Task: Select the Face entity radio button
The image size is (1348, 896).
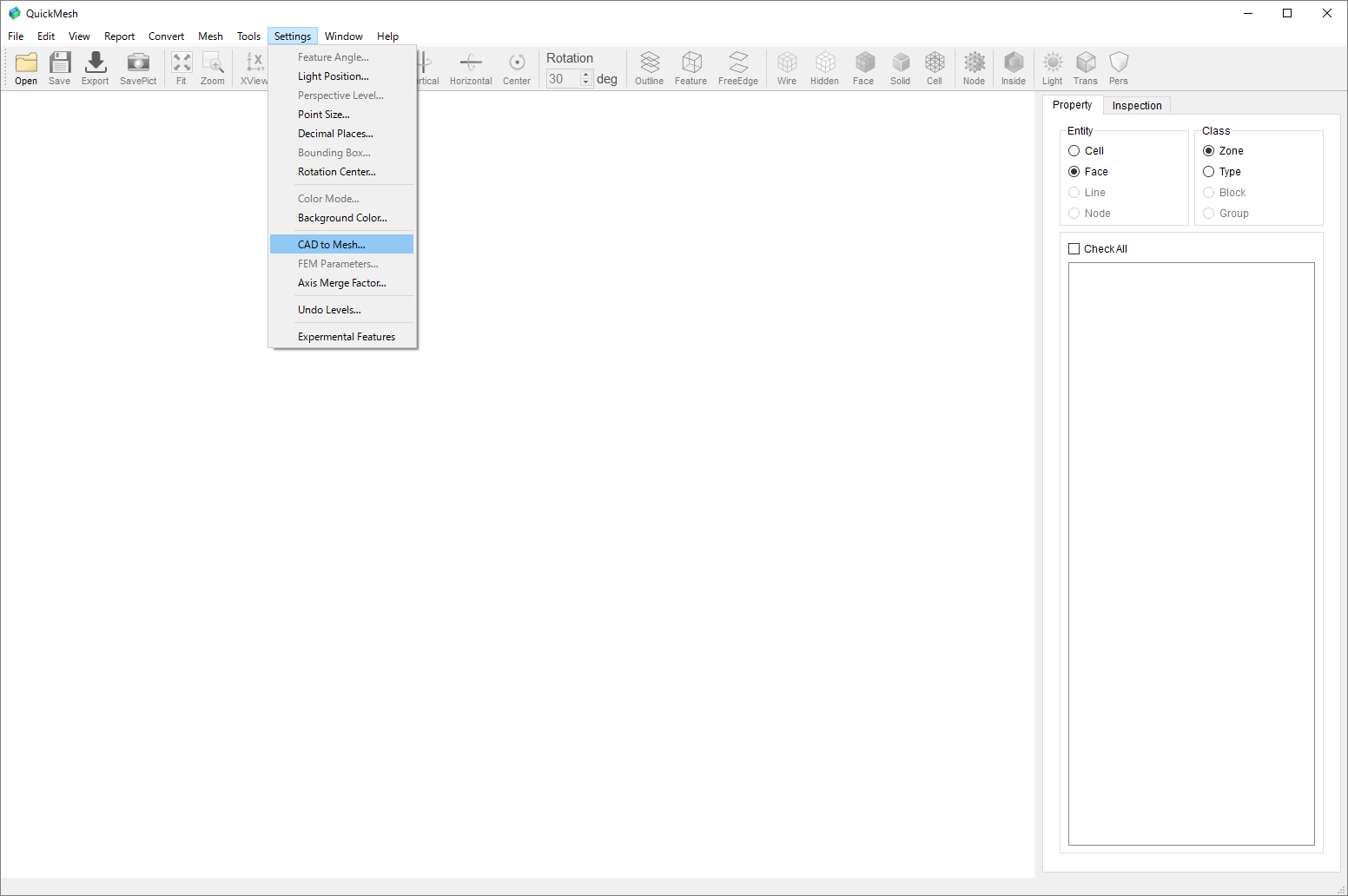Action: coord(1074,172)
